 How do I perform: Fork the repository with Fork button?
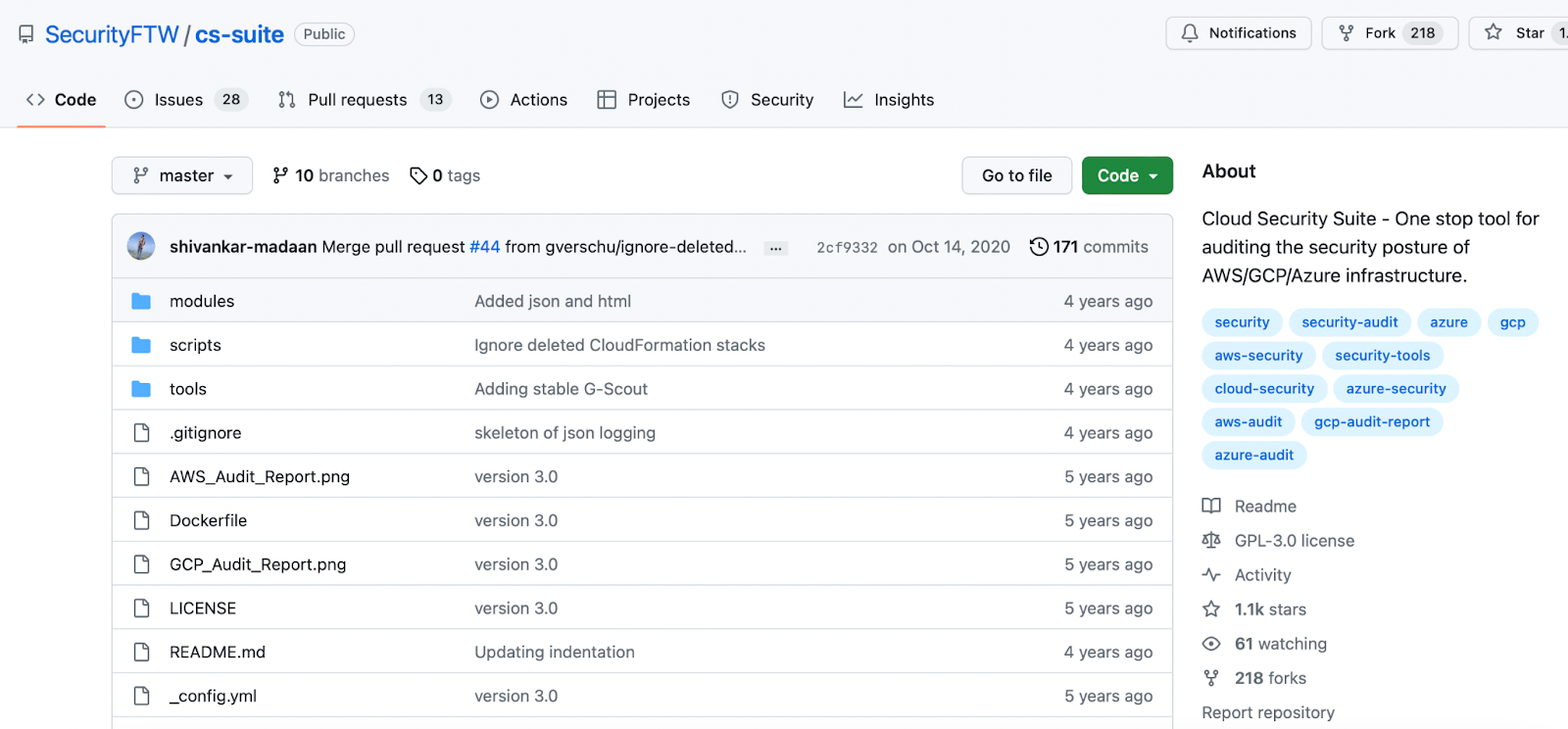1390,33
